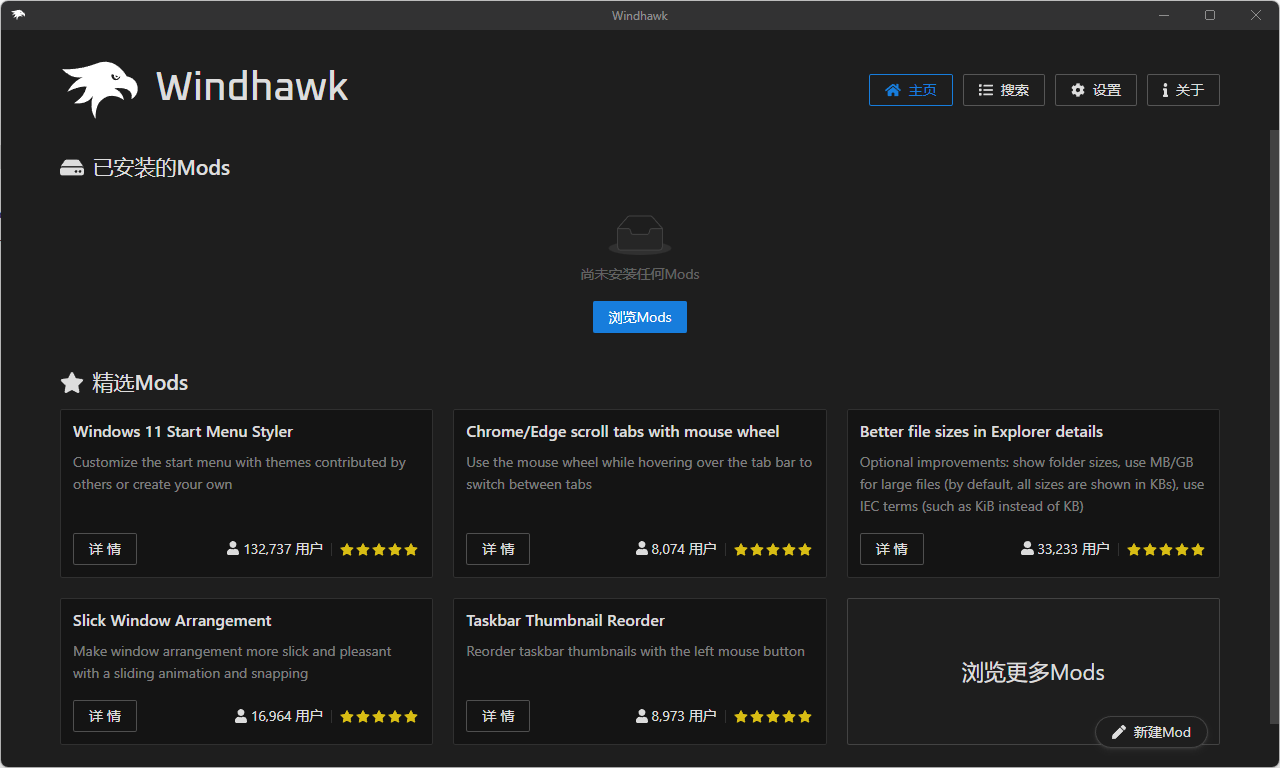This screenshot has height=768, width=1280.
Task: Minimize the Windhawk window
Action: tap(1164, 15)
